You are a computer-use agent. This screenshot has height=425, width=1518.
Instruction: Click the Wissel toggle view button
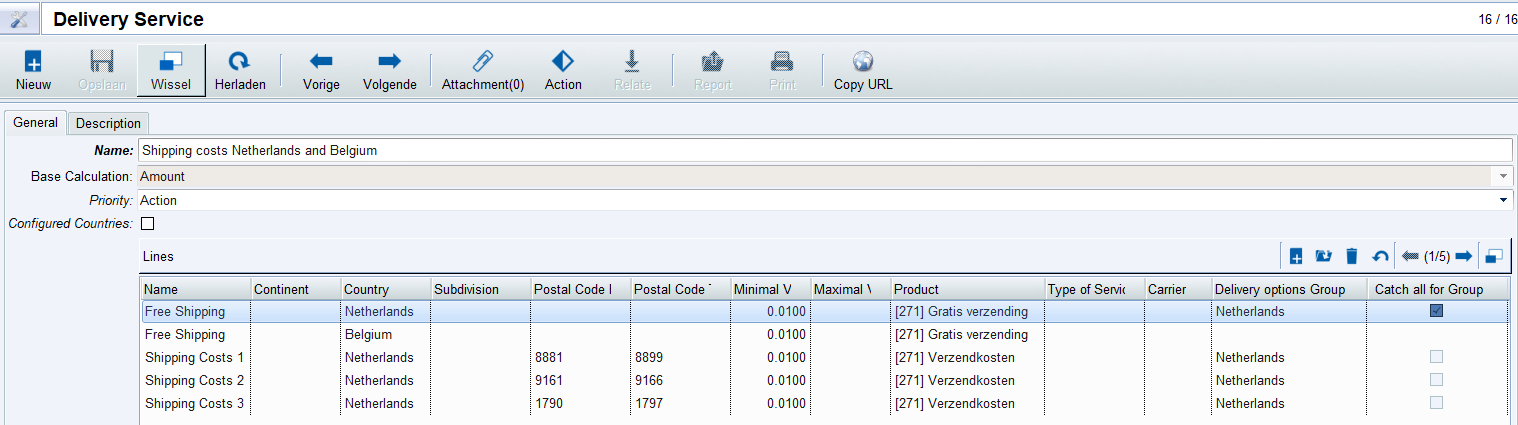tap(171, 68)
